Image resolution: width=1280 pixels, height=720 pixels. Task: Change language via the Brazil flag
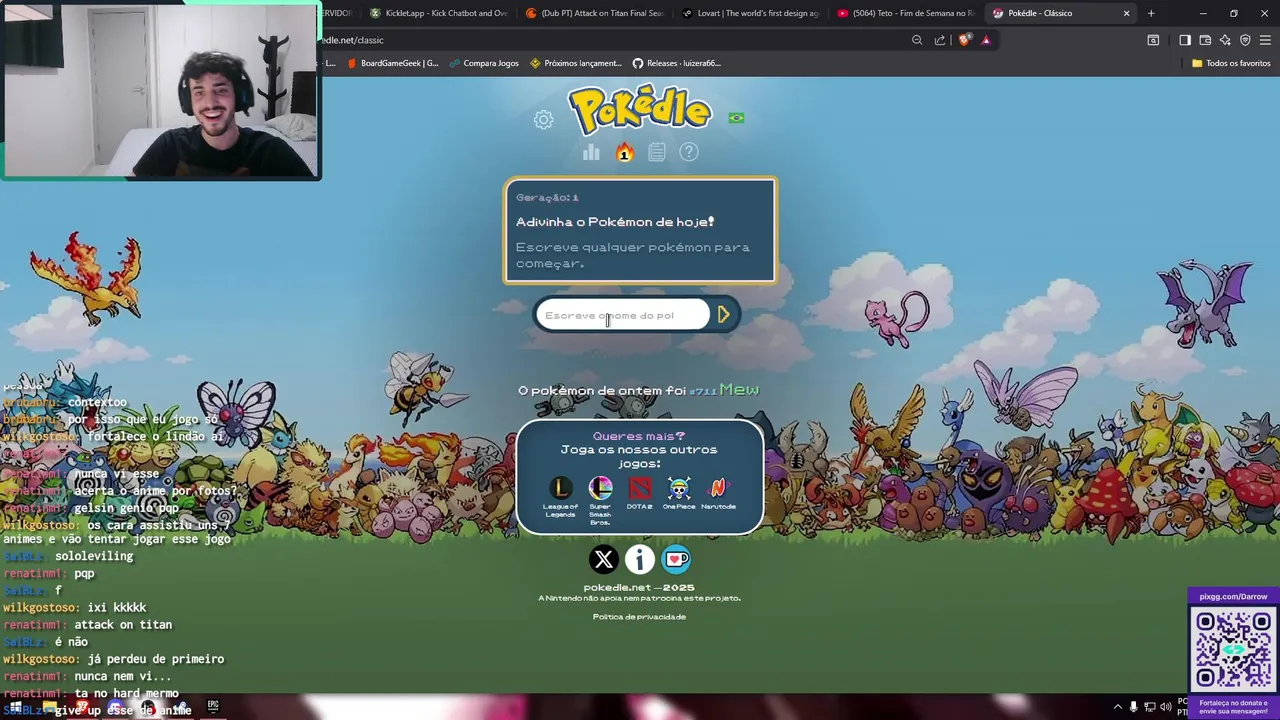[x=736, y=118]
